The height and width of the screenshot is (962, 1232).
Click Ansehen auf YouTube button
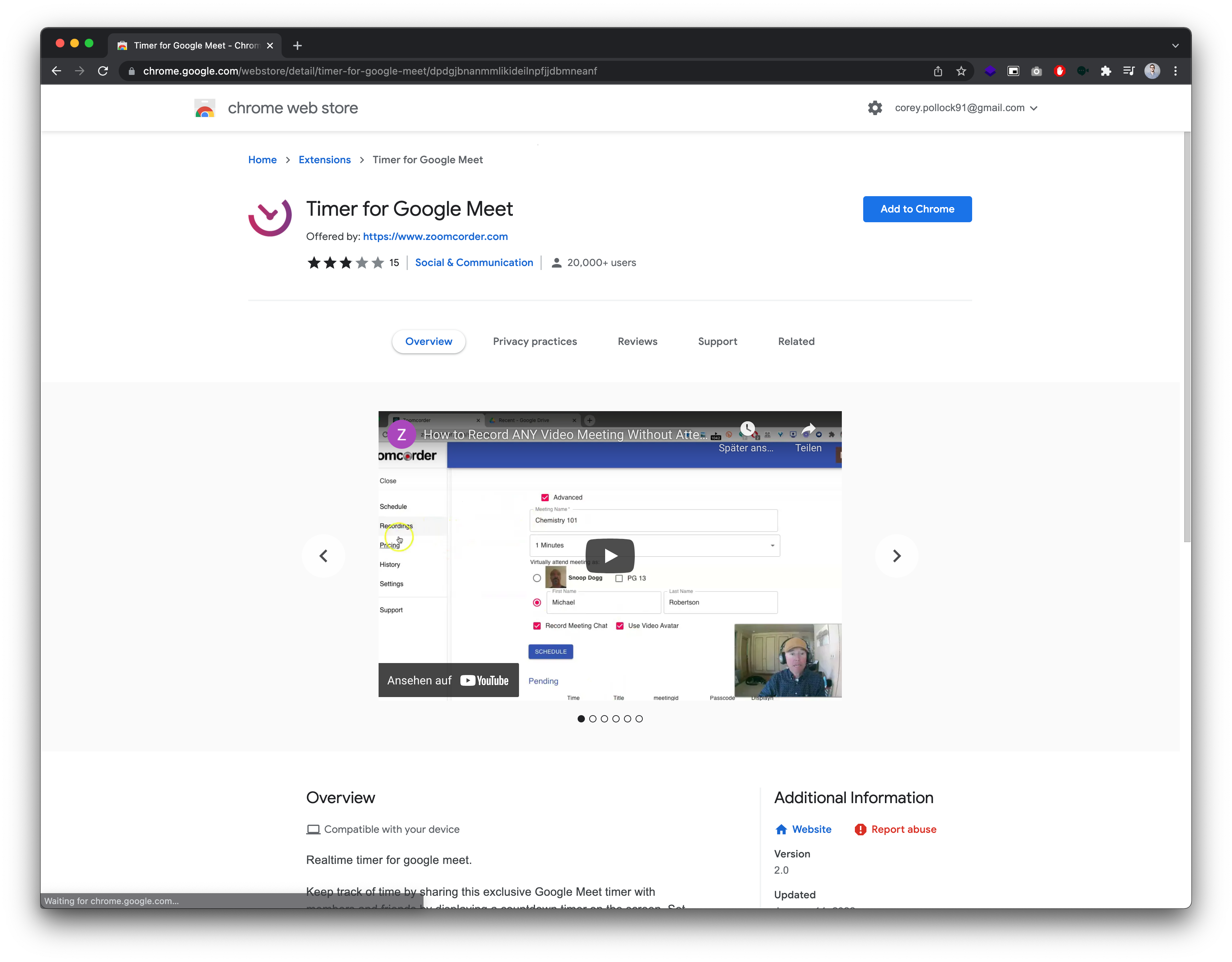pyautogui.click(x=448, y=680)
